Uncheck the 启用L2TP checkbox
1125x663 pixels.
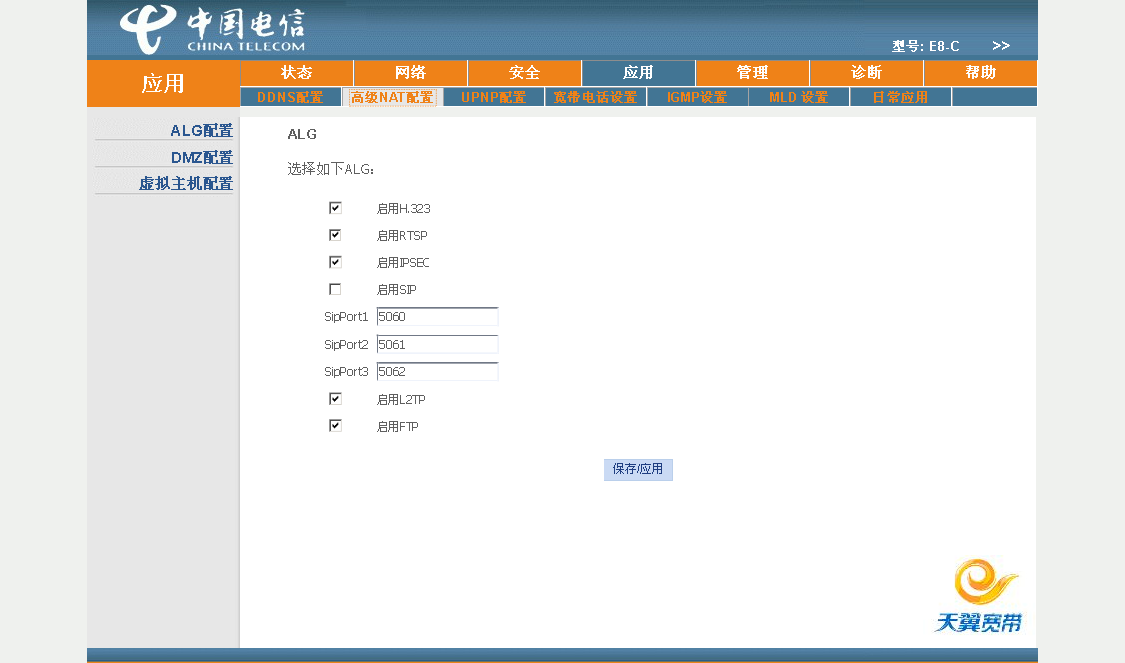pos(335,399)
